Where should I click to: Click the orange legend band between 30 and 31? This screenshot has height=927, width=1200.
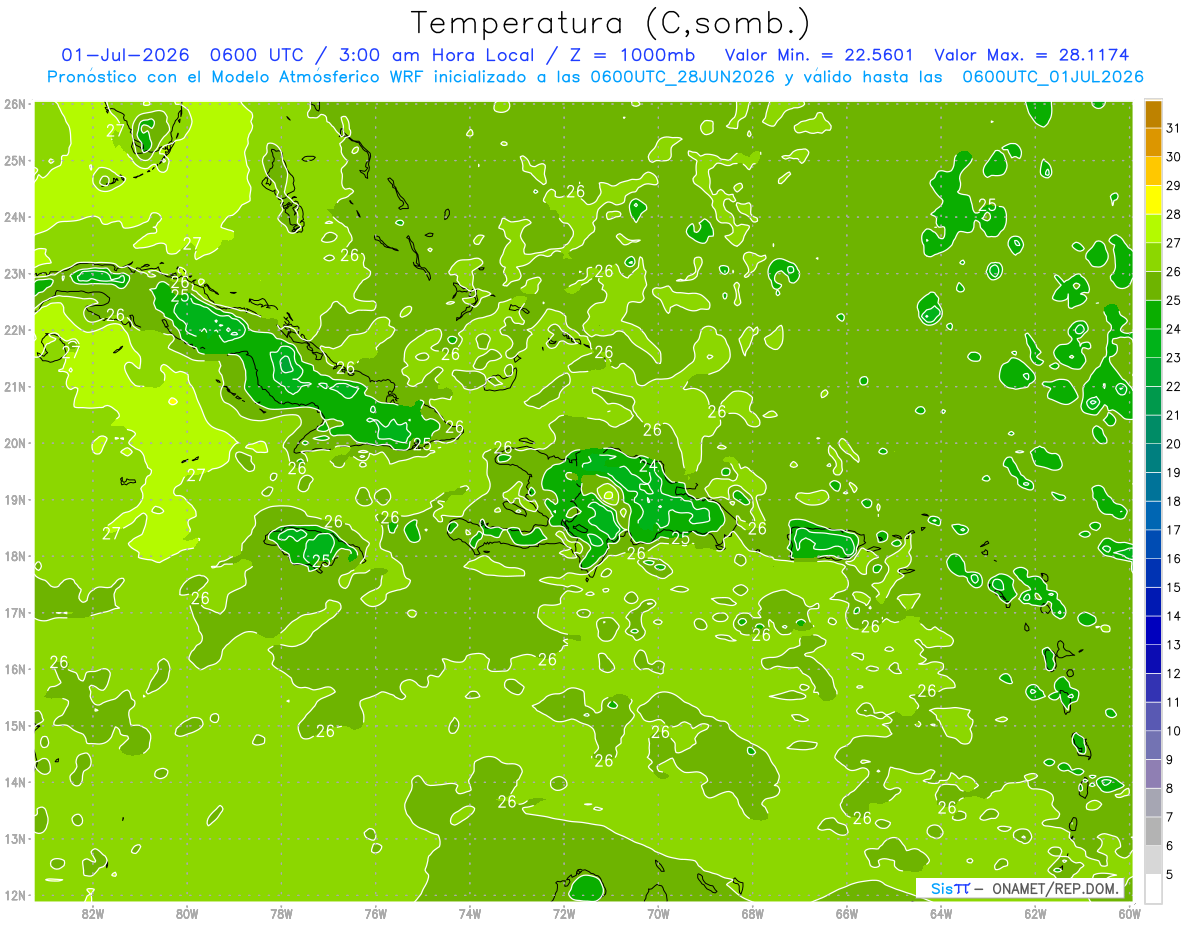[1153, 143]
